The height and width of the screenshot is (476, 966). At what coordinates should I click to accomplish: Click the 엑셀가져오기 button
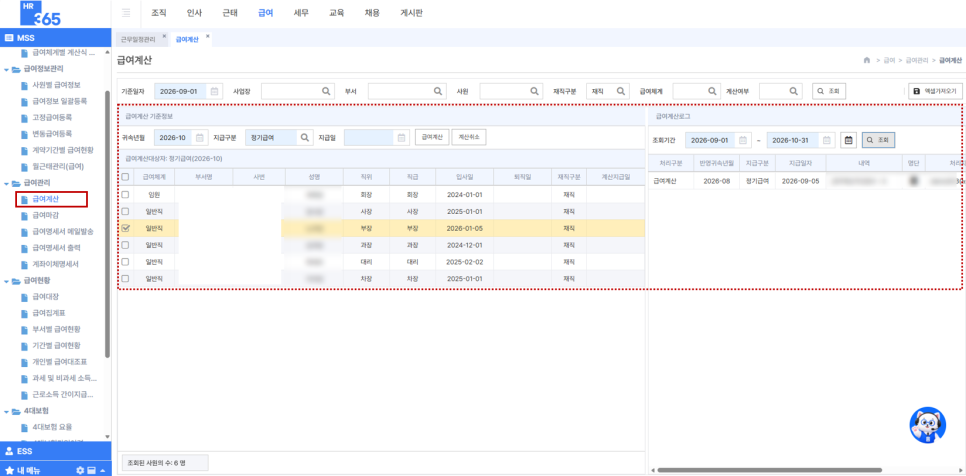(x=935, y=91)
